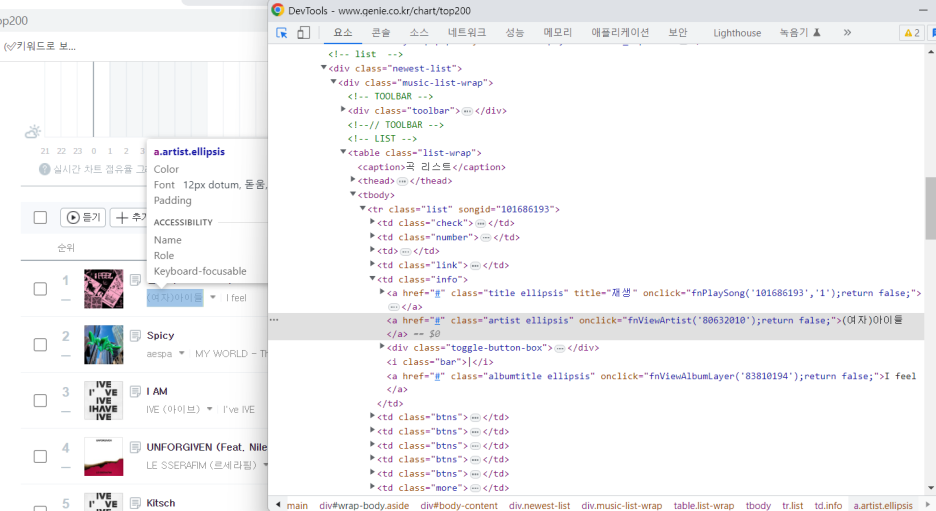The height and width of the screenshot is (511, 936).
Task: Click the lyrics icon for Kitsch
Action: [x=136, y=503]
